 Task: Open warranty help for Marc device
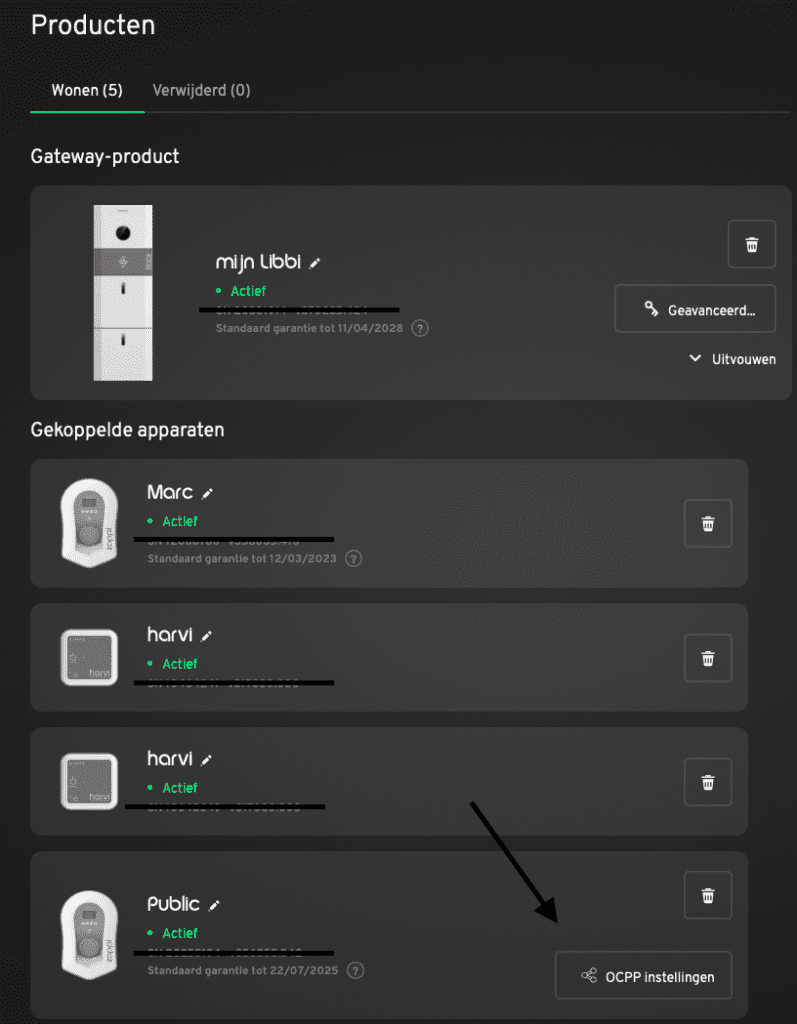coord(353,558)
